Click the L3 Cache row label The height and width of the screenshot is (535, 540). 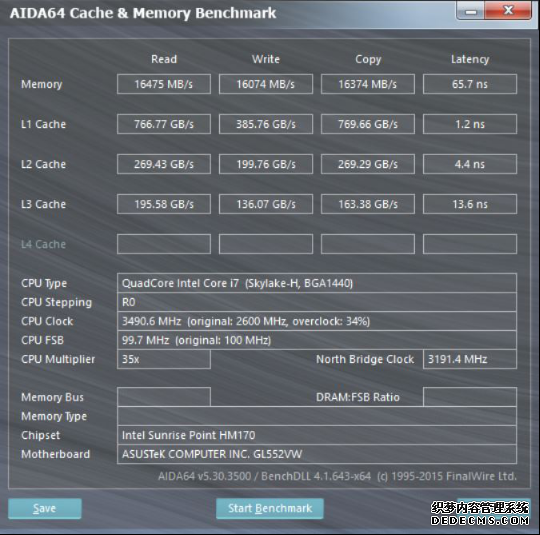tap(43, 204)
